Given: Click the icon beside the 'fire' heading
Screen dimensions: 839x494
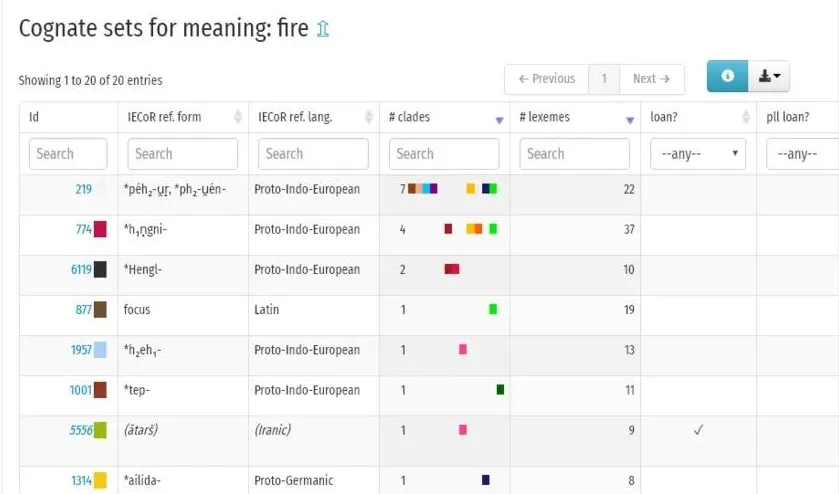Looking at the screenshot, I should (x=322, y=30).
